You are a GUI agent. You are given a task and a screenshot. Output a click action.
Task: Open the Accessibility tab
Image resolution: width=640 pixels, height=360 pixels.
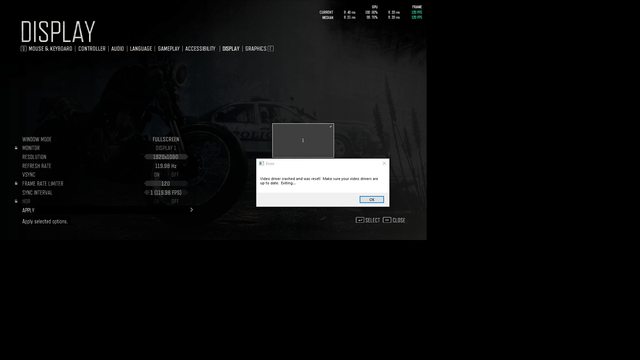(x=200, y=49)
